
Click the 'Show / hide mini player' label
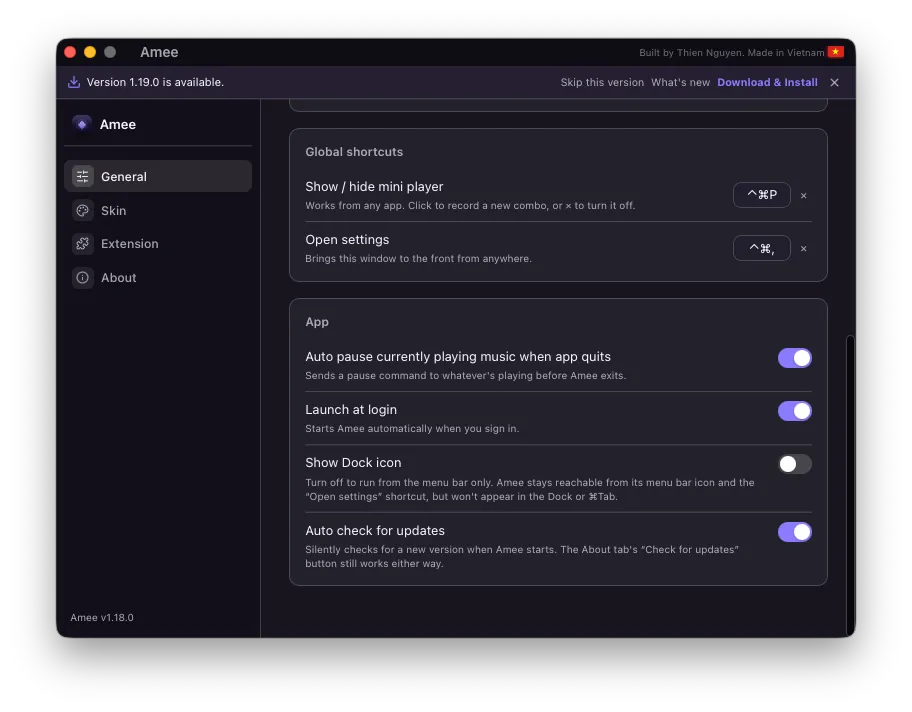pos(374,187)
